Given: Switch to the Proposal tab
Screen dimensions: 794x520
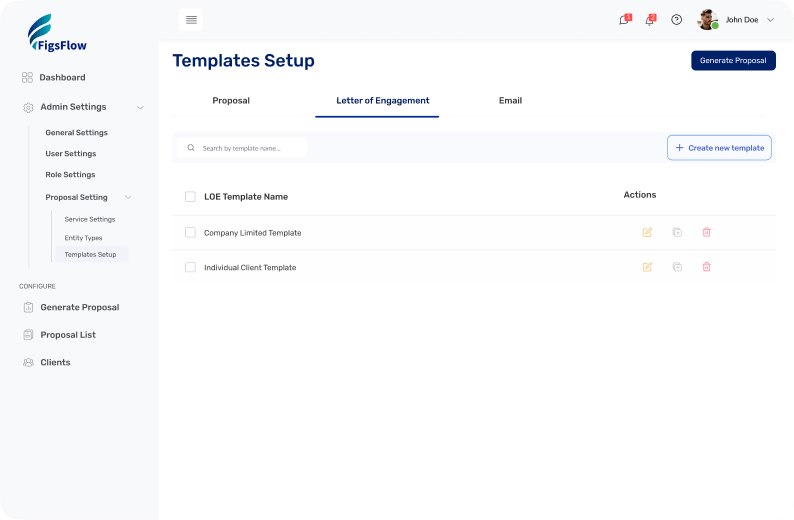Looking at the screenshot, I should [231, 101].
